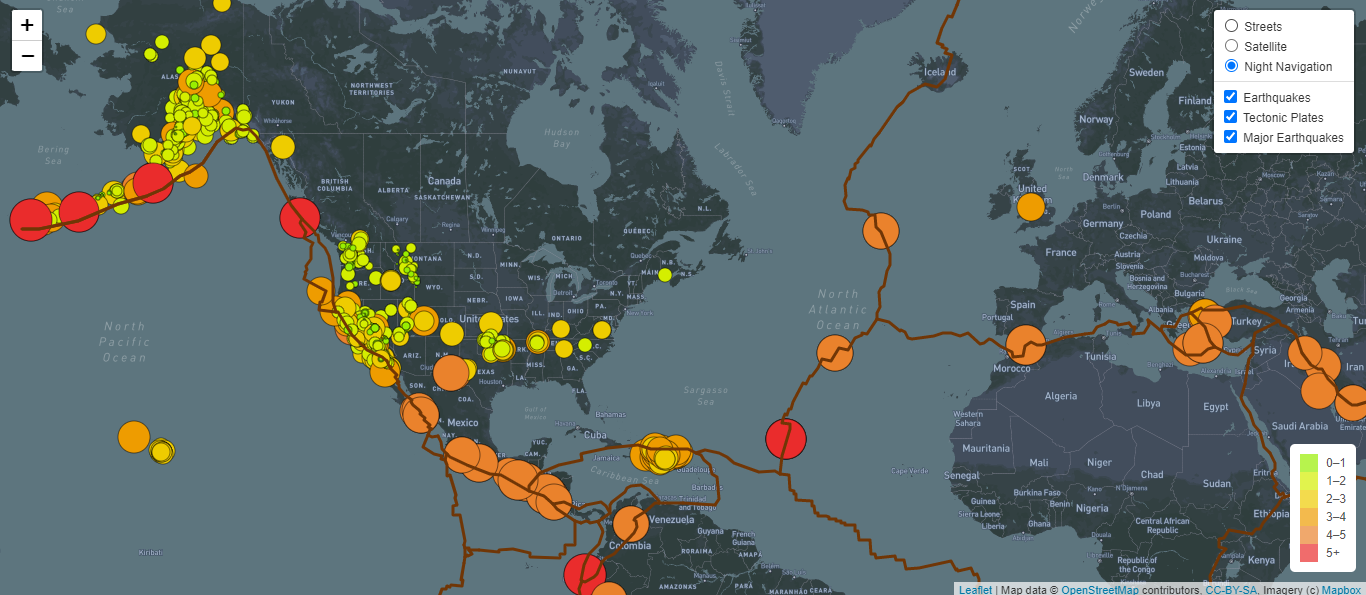The height and width of the screenshot is (595, 1366).
Task: Click the red earthquake marker near British Columbia
Action: (299, 218)
